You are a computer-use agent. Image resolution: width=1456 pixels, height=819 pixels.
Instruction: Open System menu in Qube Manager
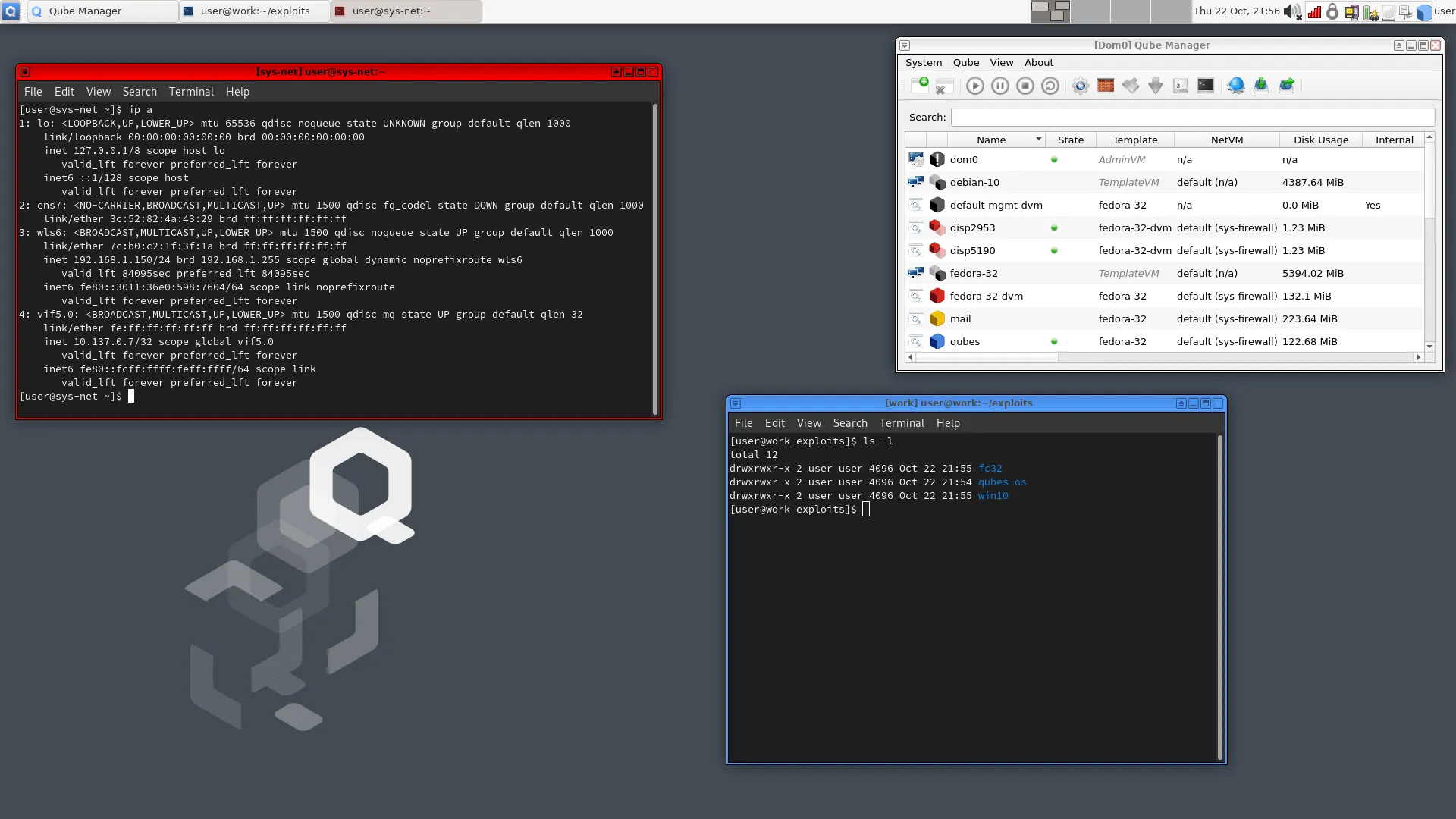pyautogui.click(x=923, y=63)
